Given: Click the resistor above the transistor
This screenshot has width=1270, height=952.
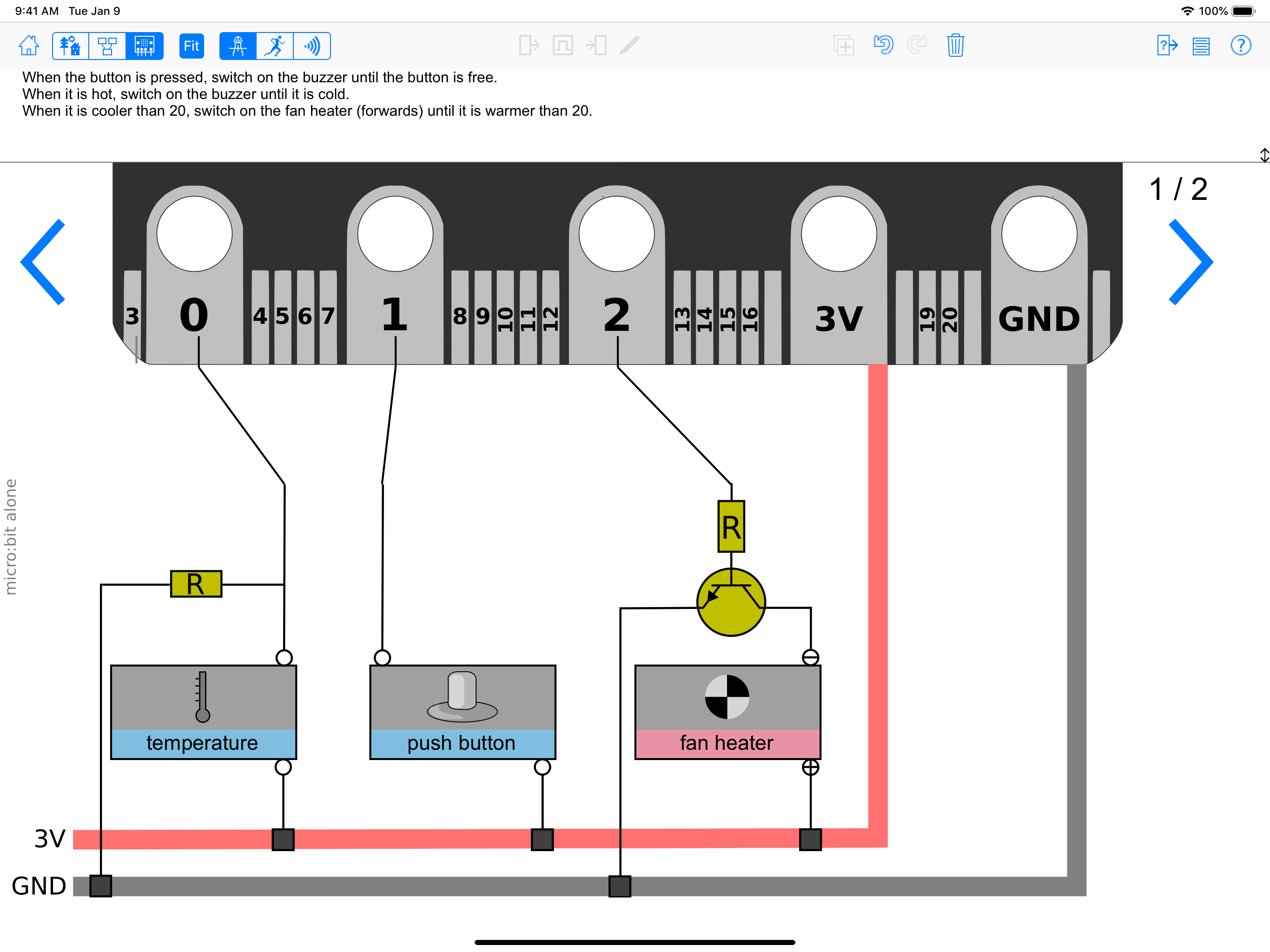Looking at the screenshot, I should click(731, 527).
